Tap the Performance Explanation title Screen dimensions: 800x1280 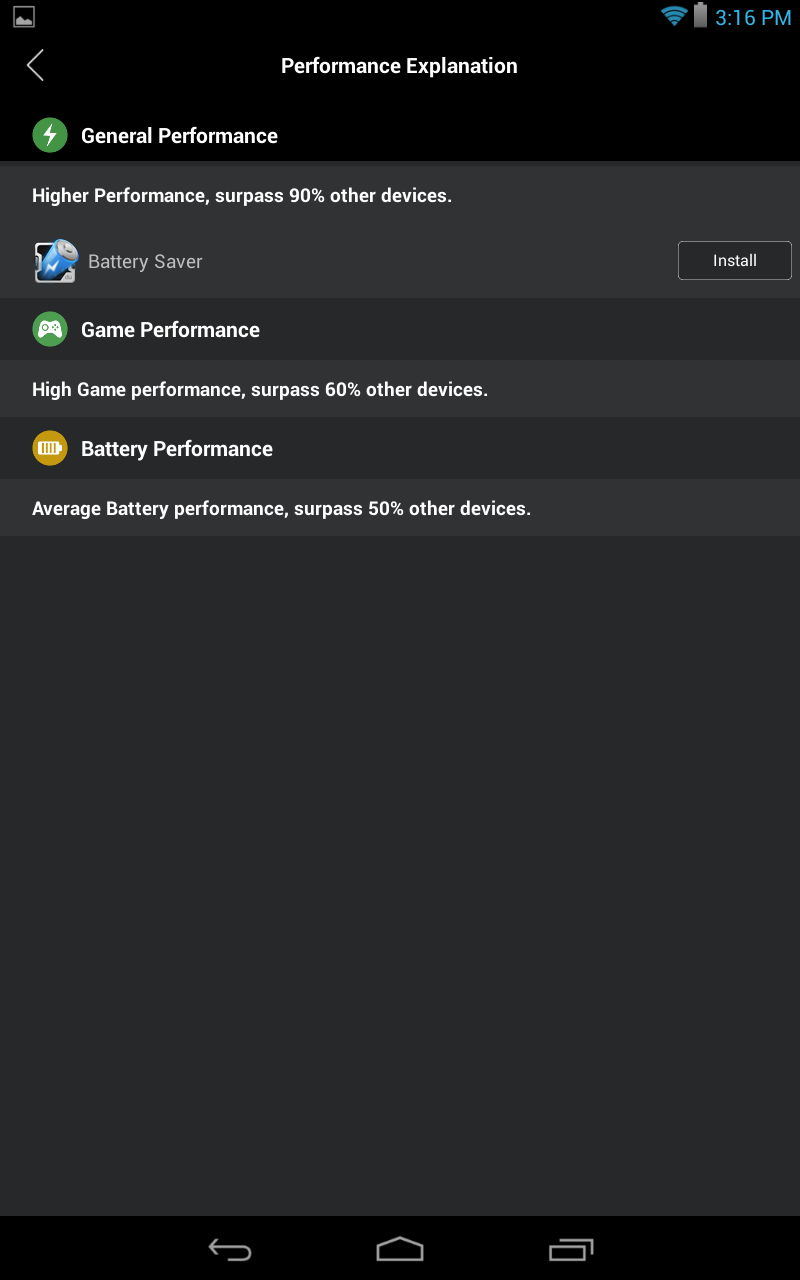399,66
